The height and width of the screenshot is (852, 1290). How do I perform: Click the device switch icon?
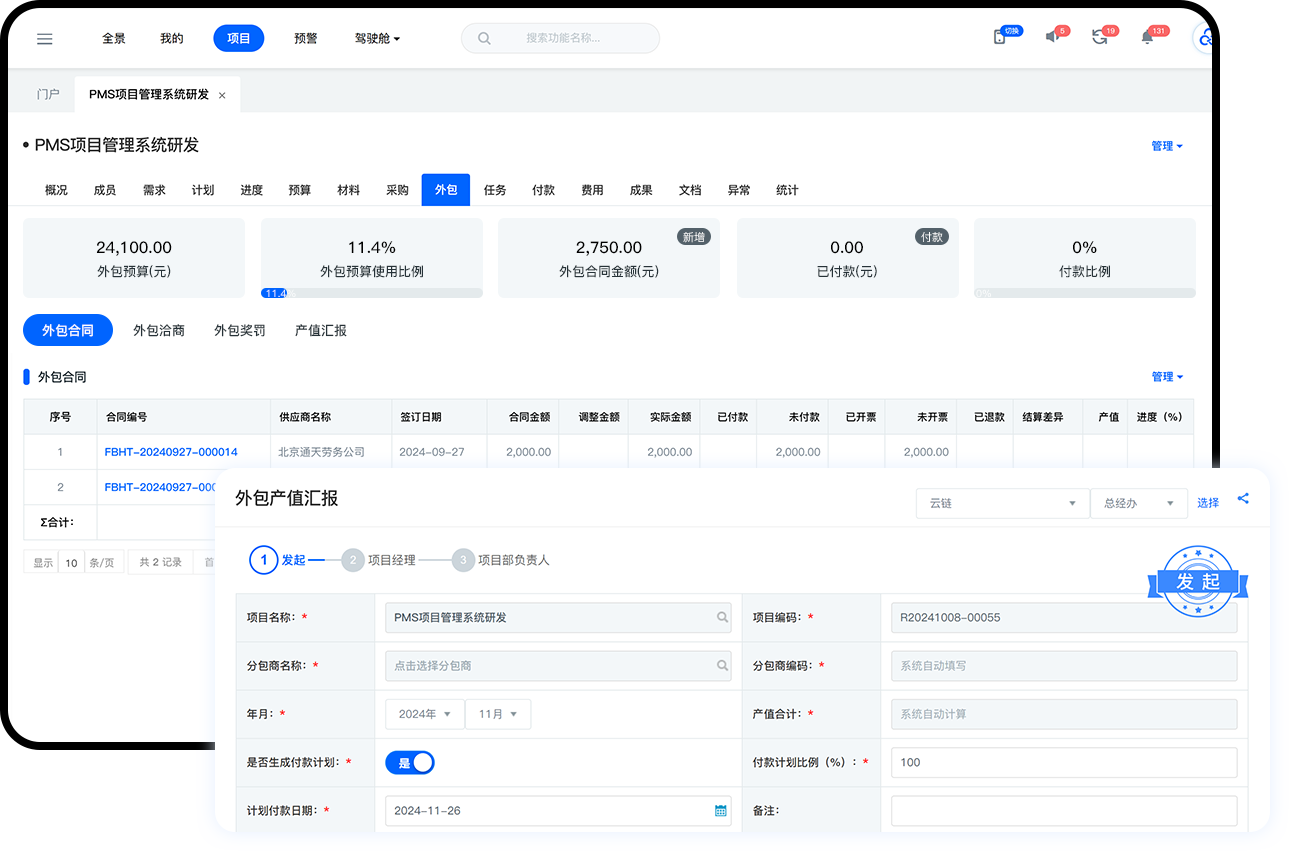999,37
